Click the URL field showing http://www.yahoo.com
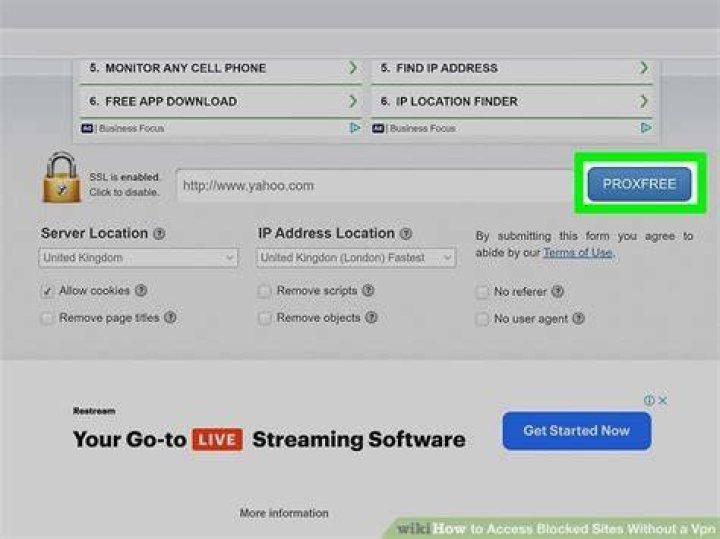Image resolution: width=720 pixels, height=539 pixels. pos(374,185)
